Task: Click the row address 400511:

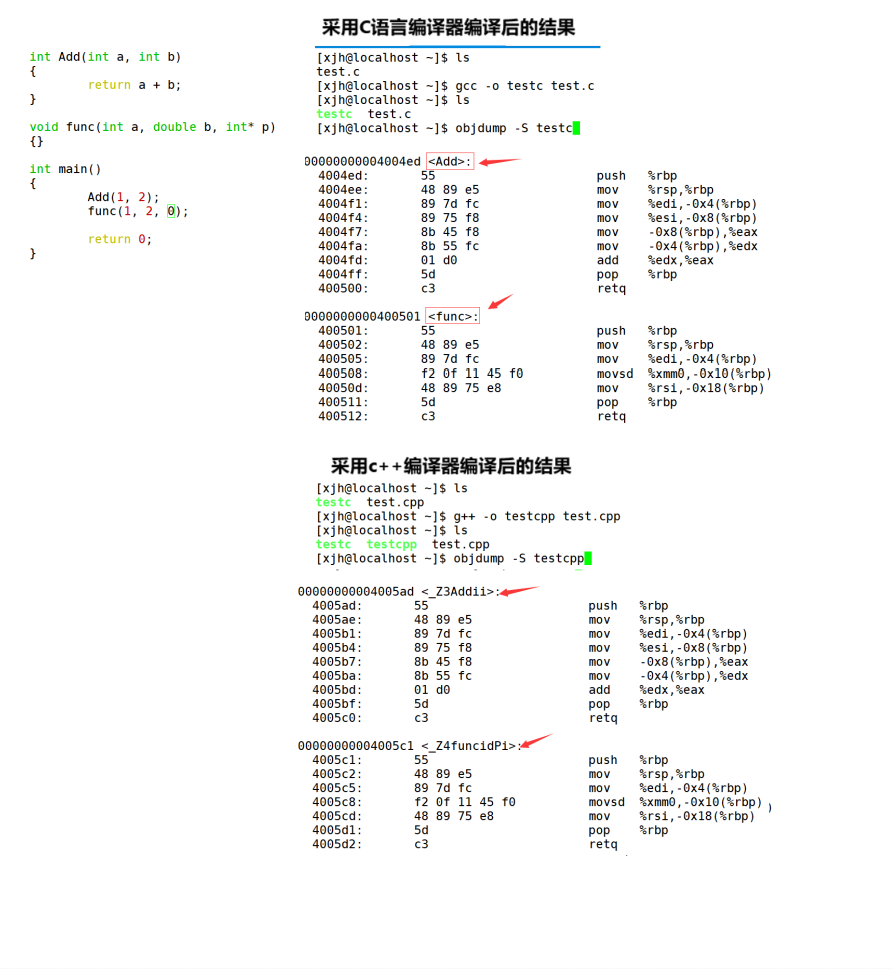Action: (343, 402)
